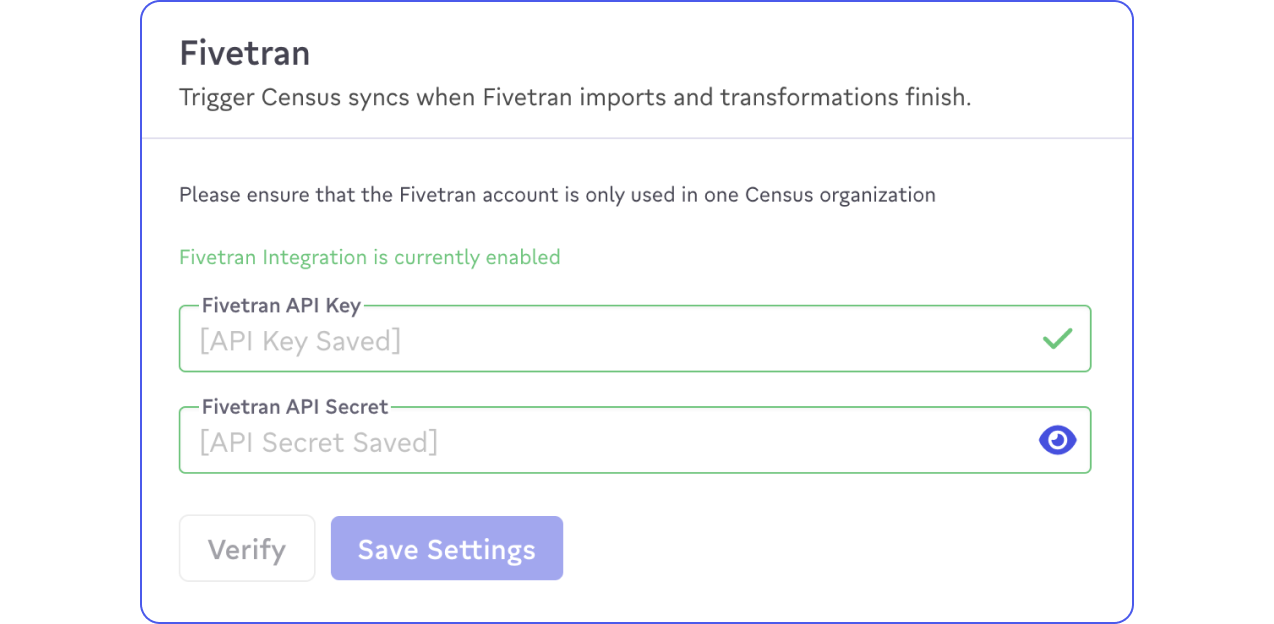
Task: Click the 'Fivetran API Key' field label
Action: (x=281, y=306)
